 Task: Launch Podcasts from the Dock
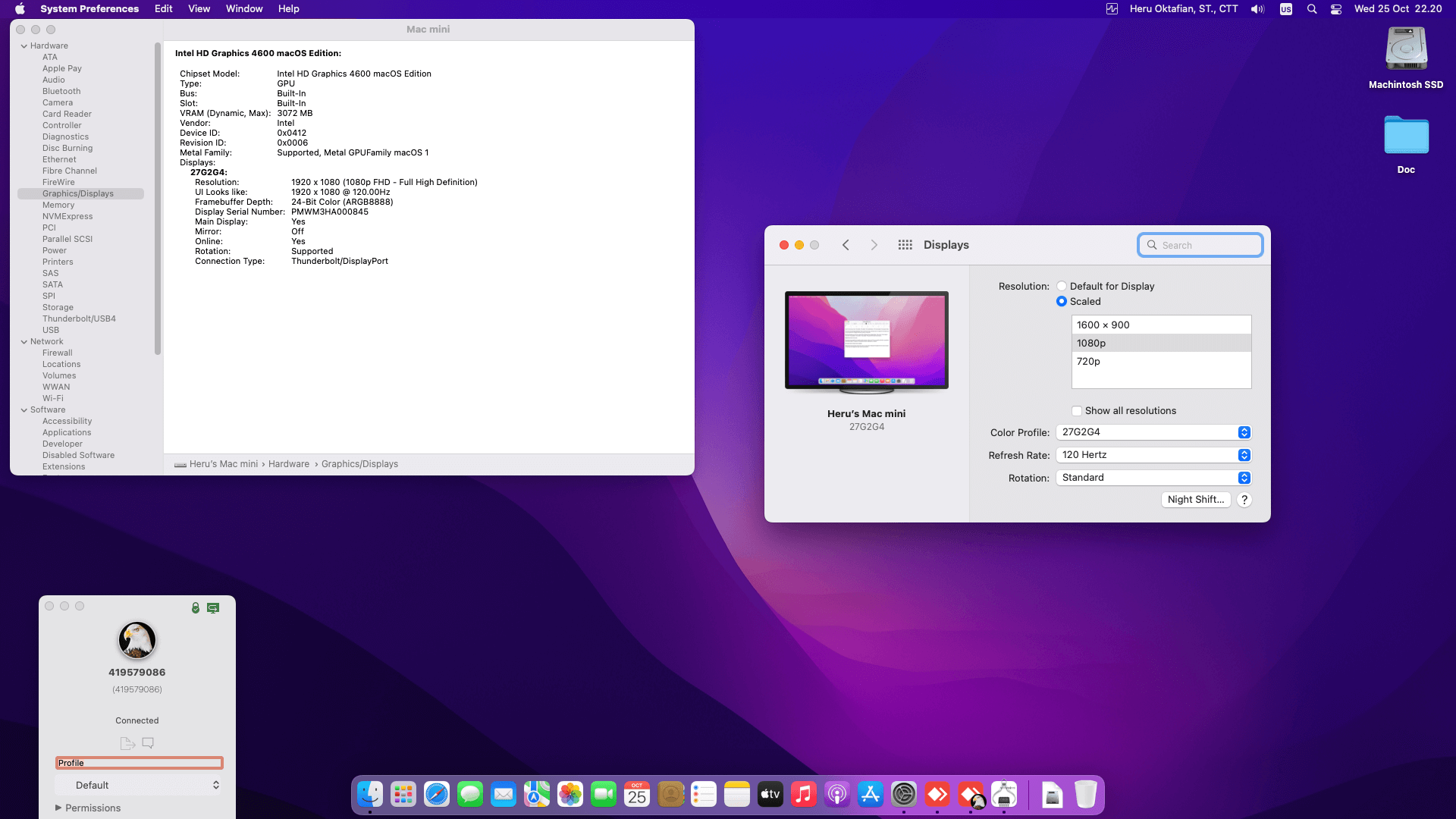(837, 794)
